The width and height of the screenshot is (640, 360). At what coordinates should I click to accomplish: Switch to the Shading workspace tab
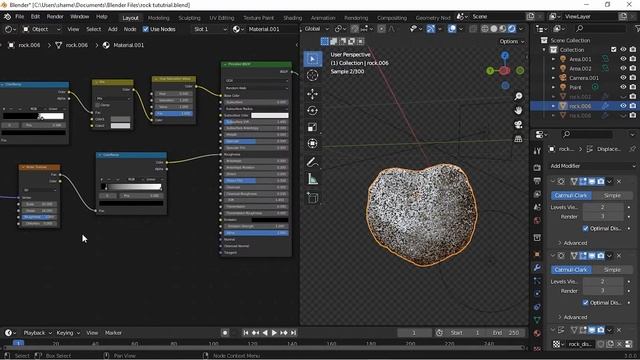tap(293, 18)
